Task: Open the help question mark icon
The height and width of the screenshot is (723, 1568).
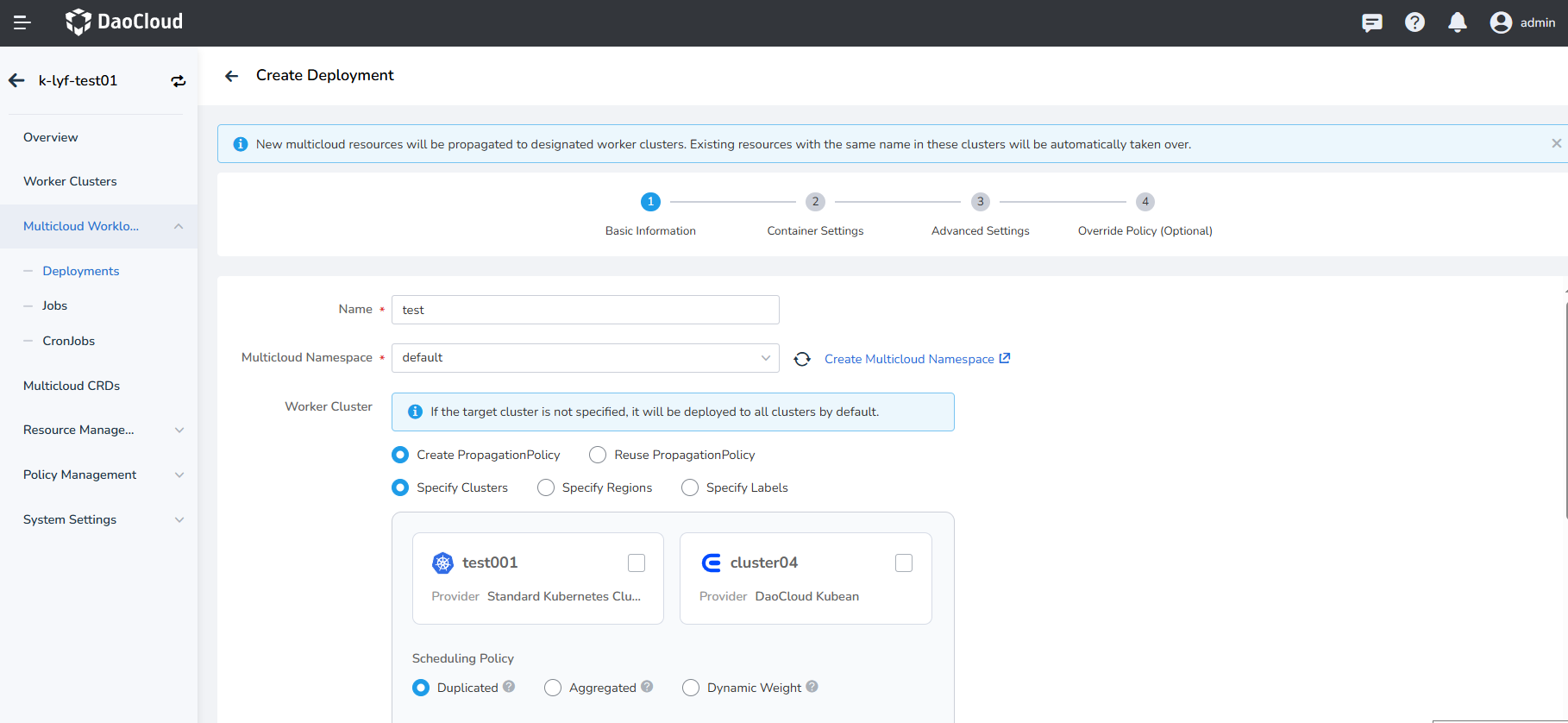Action: click(x=1414, y=22)
